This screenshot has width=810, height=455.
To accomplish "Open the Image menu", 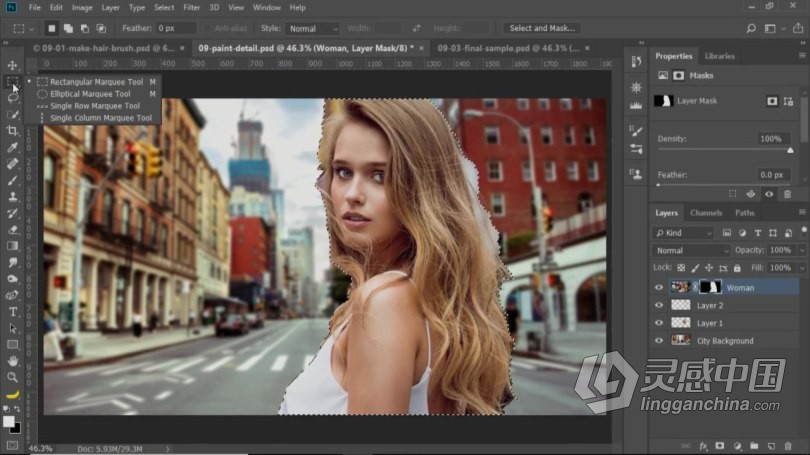I will (82, 8).
